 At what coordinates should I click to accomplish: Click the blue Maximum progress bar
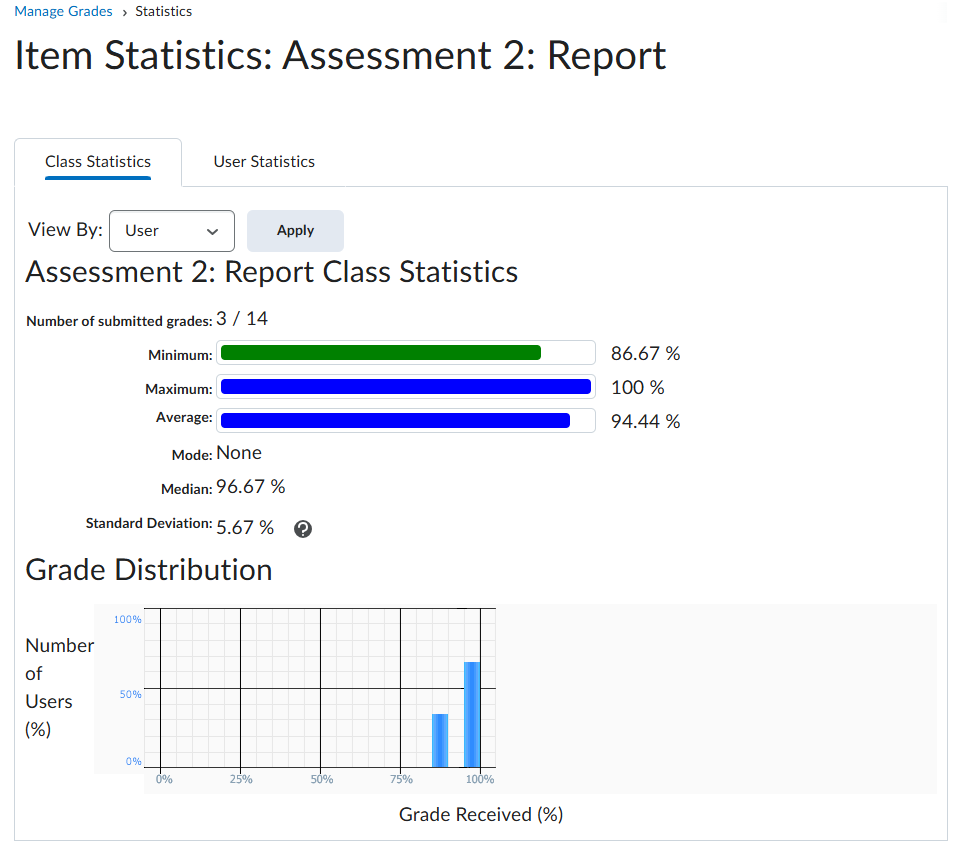[x=405, y=387]
